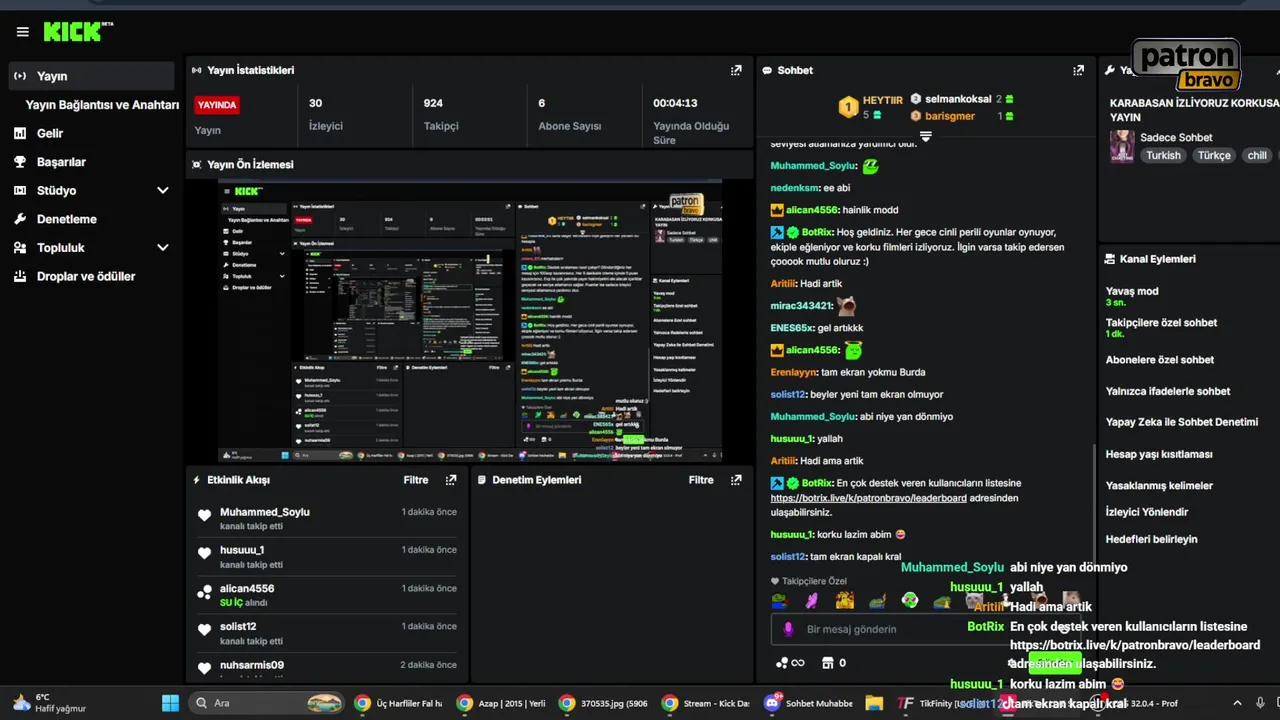Pick the fourth frog emote in quick row
1280x720 pixels.
877,601
